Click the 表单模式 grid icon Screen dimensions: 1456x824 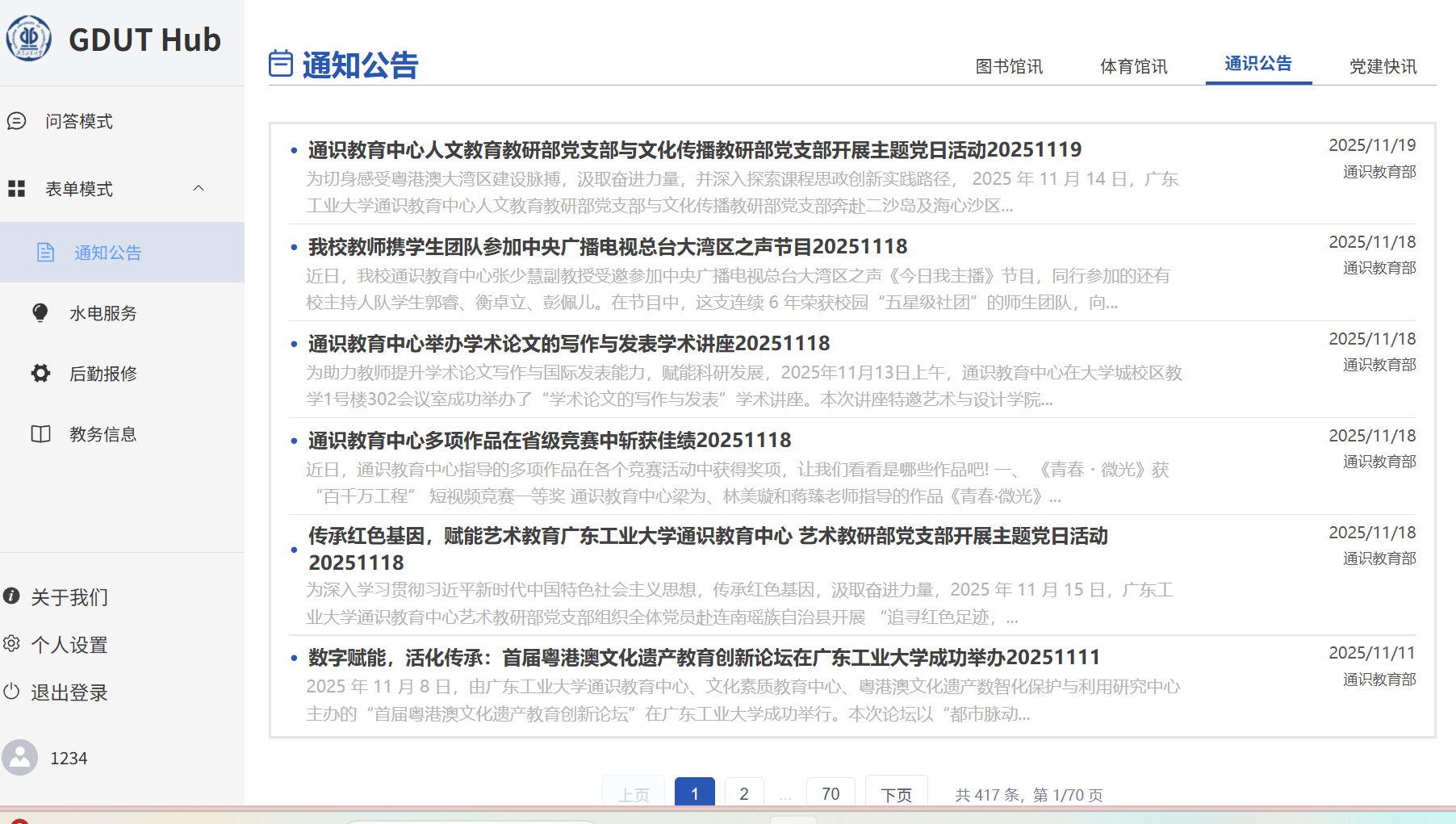pyautogui.click(x=16, y=189)
